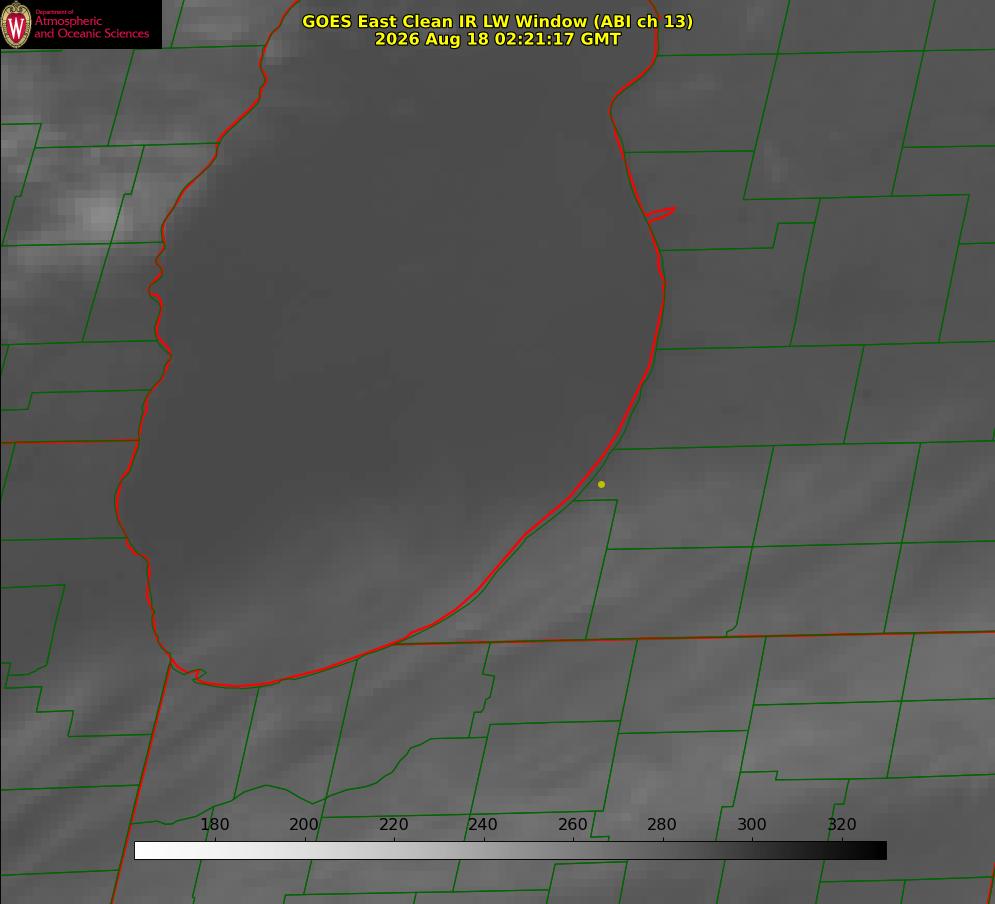Click the Department of text in the logo banner
The width and height of the screenshot is (995, 904).
coord(54,11)
